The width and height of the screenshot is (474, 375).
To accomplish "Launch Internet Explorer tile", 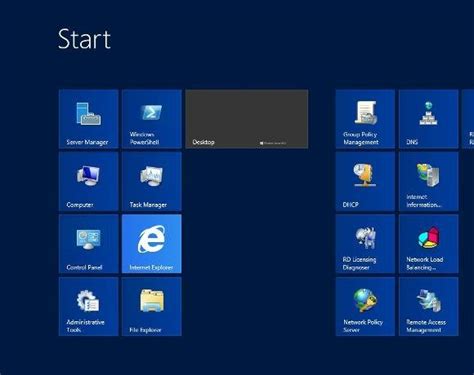I will pos(152,244).
